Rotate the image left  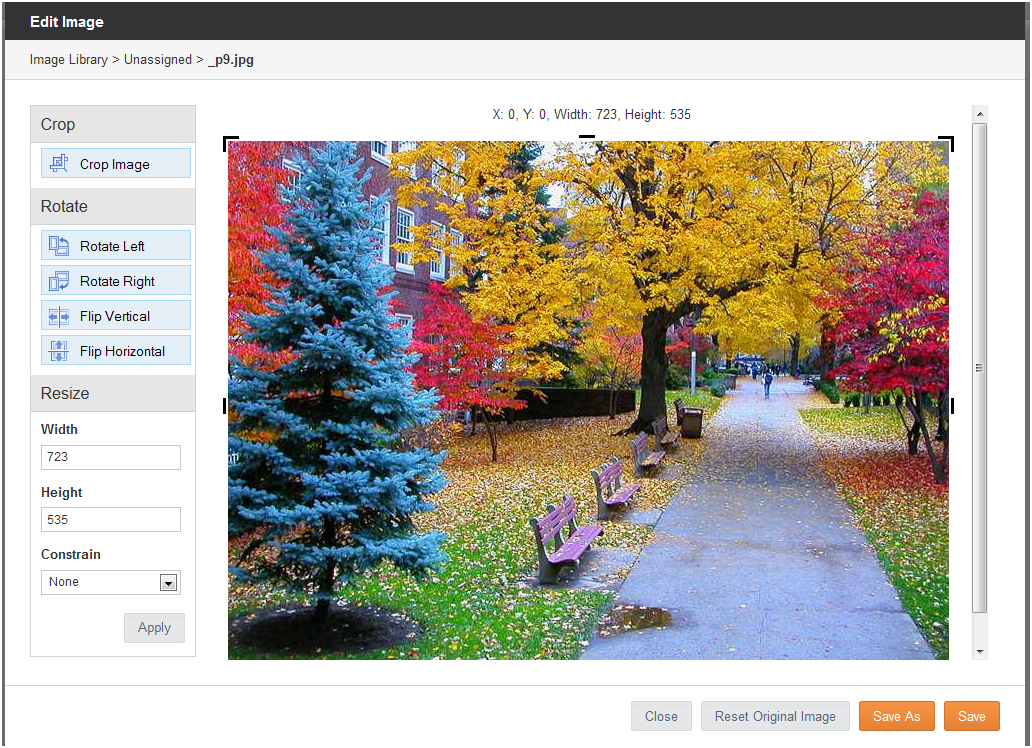(116, 246)
